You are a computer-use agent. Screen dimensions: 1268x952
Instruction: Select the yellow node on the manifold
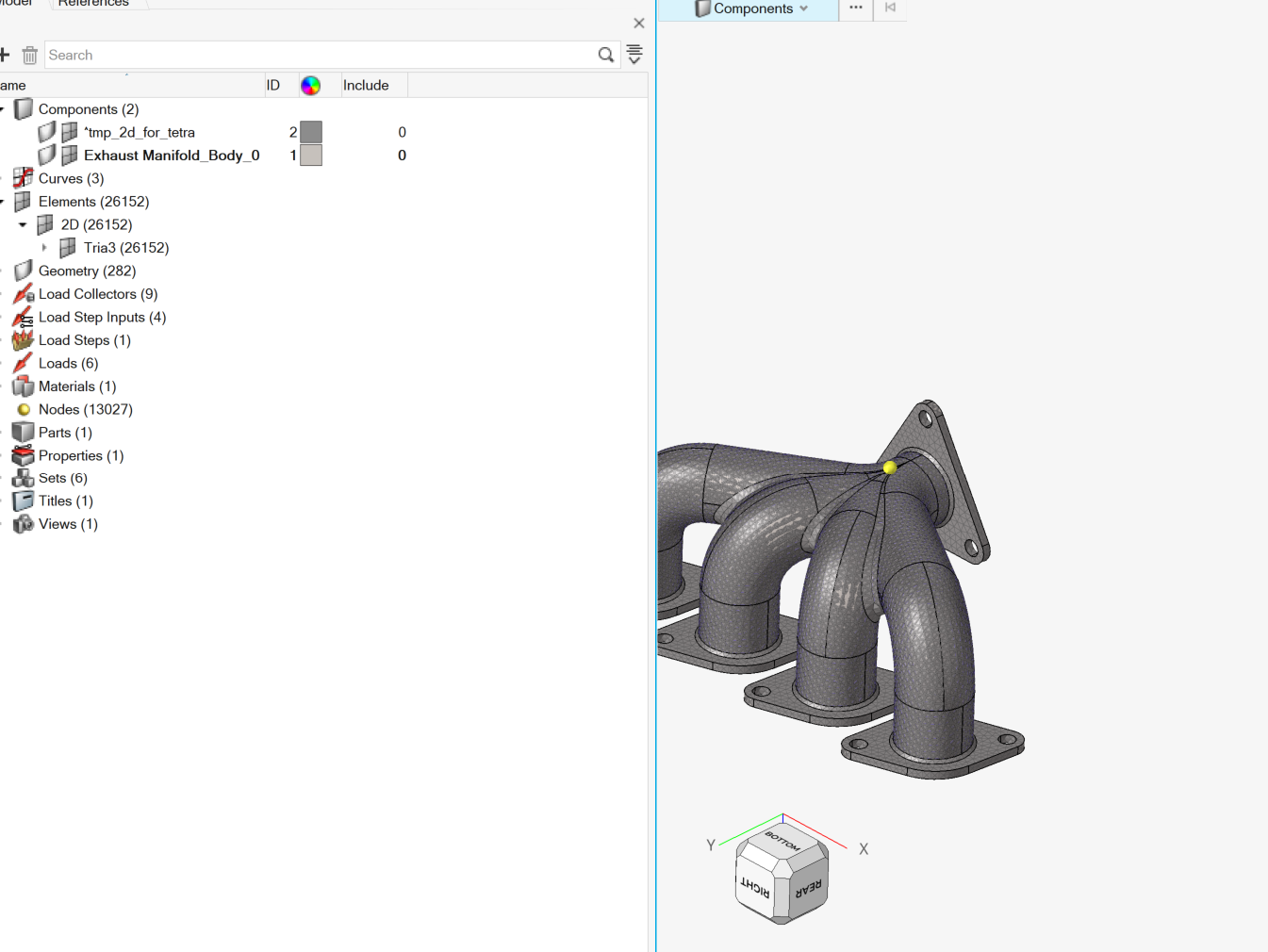coord(890,468)
